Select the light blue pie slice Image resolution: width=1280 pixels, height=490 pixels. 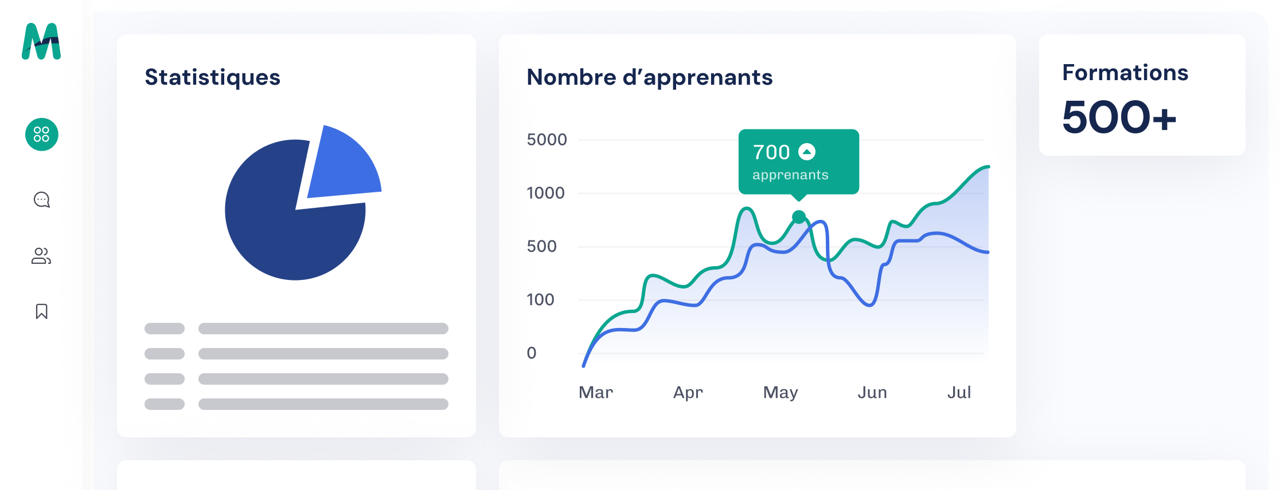[x=341, y=164]
